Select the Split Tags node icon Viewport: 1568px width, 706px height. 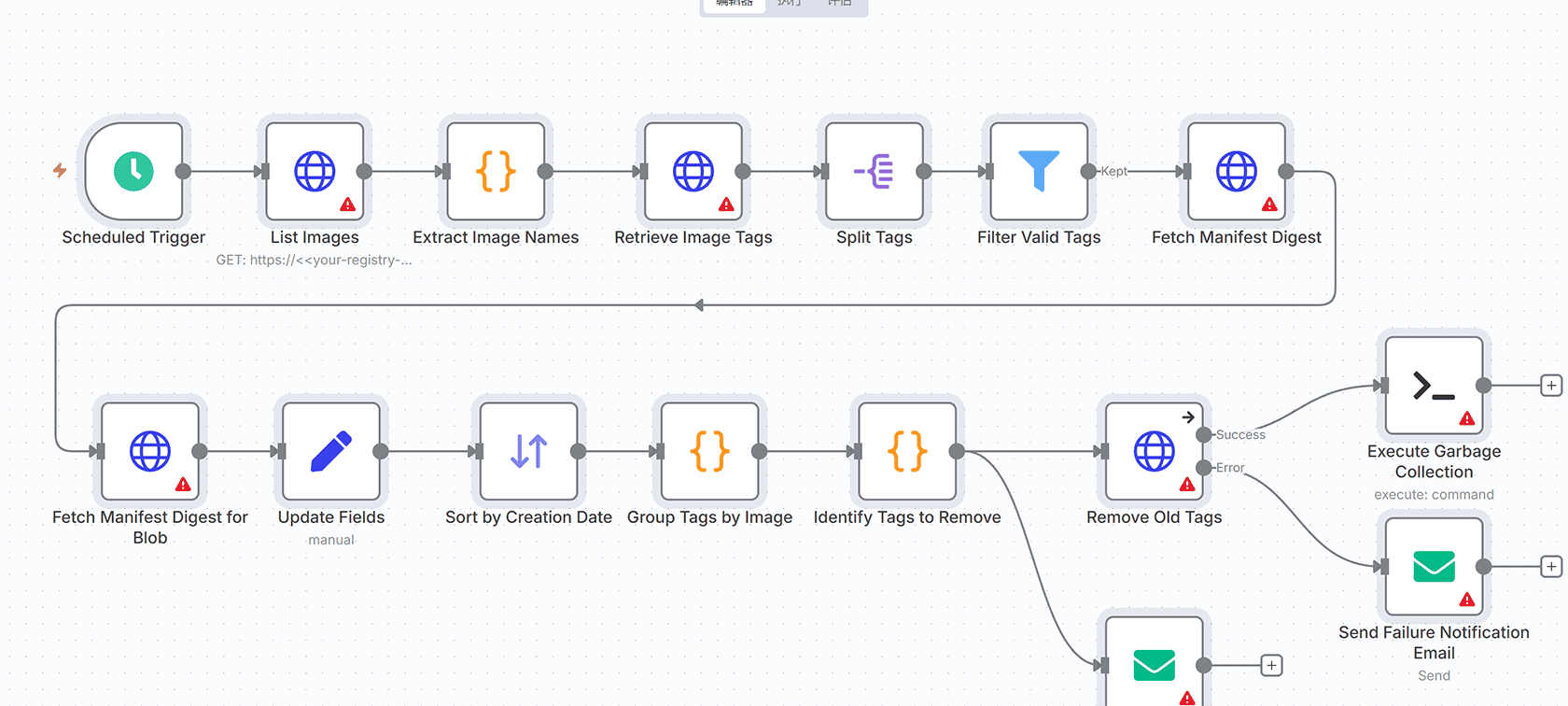coord(874,171)
